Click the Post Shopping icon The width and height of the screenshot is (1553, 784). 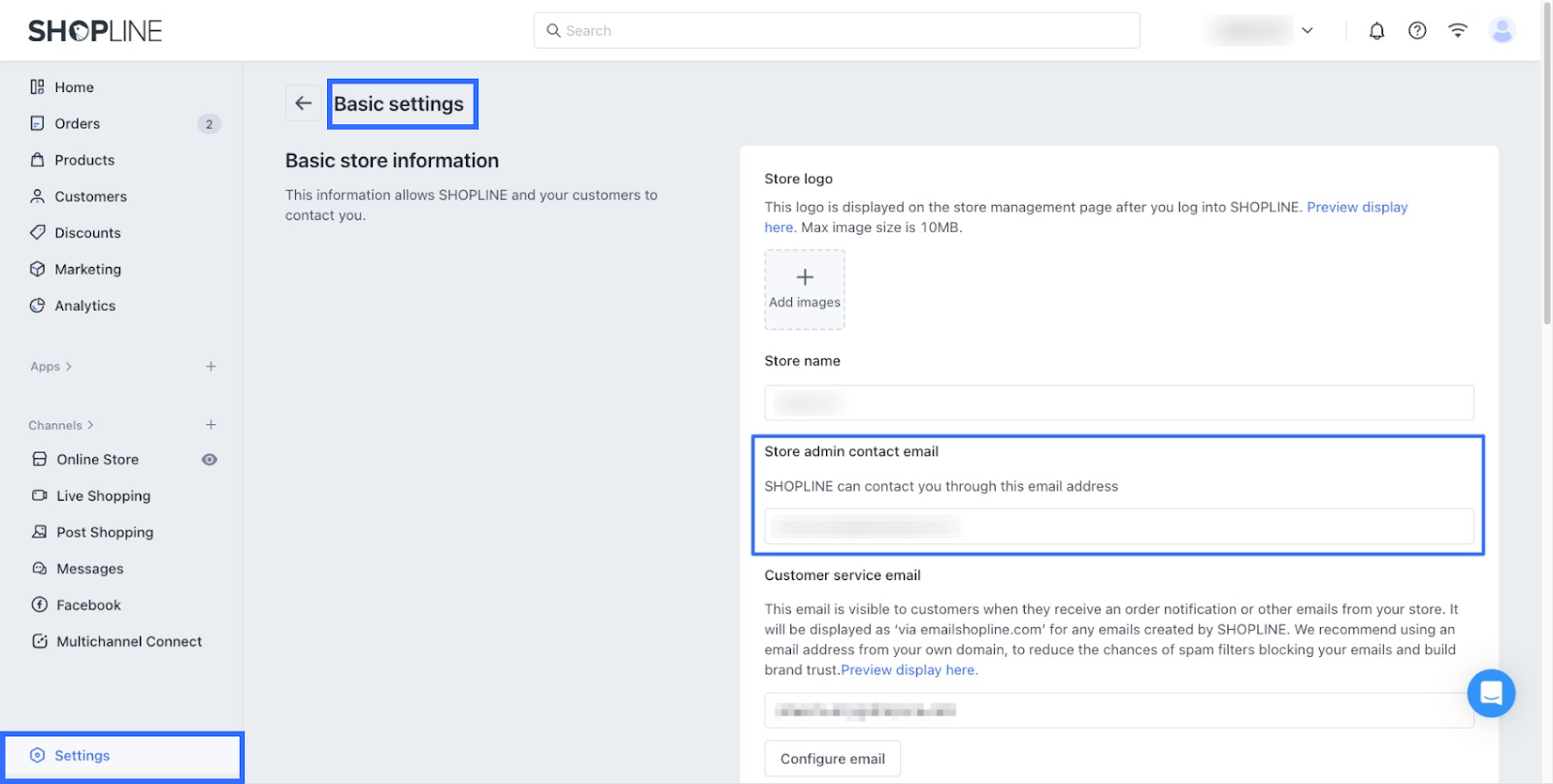pos(40,532)
